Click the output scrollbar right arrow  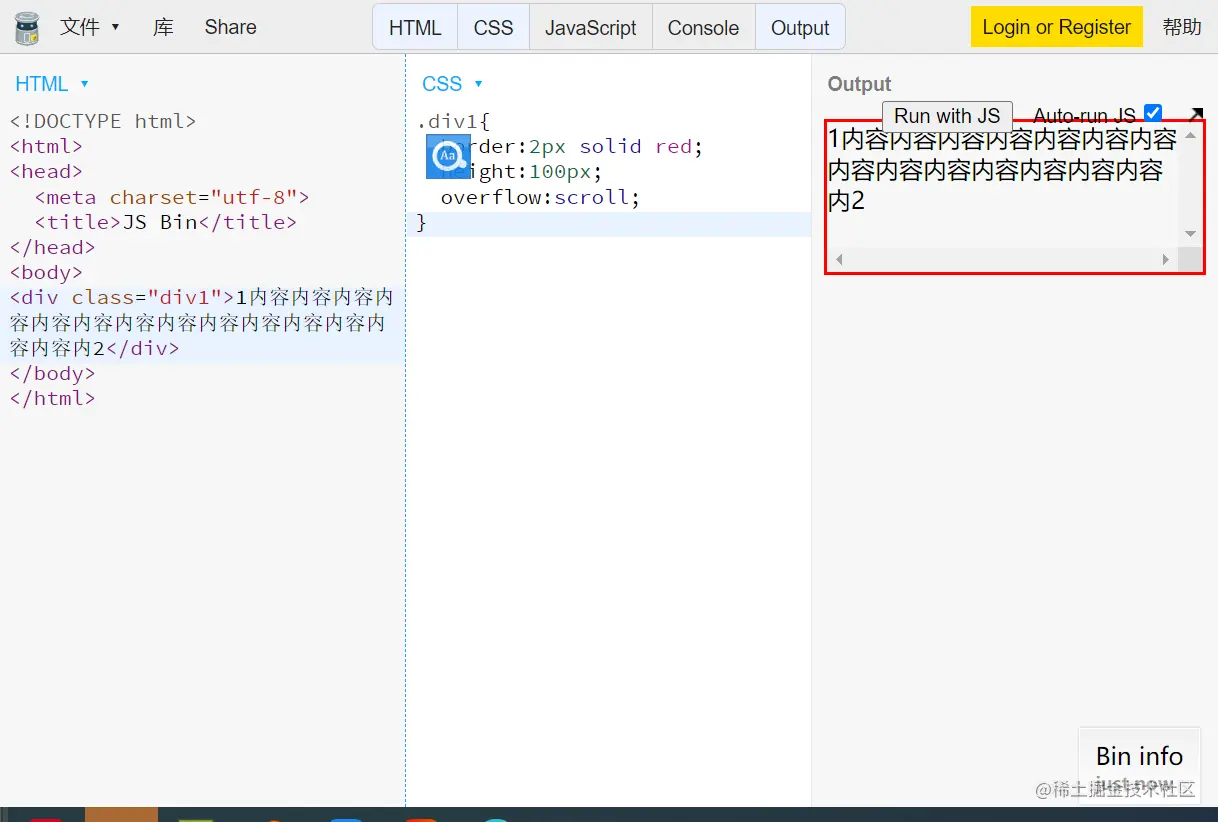point(1166,260)
